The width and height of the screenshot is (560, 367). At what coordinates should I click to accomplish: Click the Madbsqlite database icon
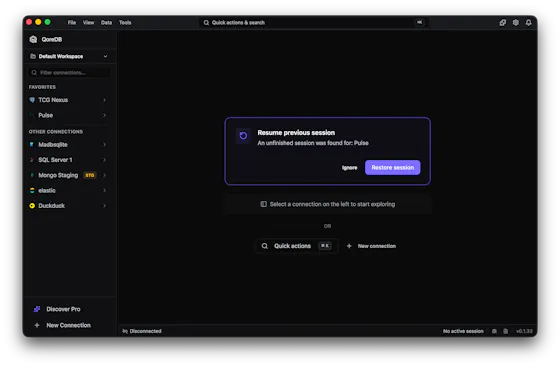coord(32,145)
